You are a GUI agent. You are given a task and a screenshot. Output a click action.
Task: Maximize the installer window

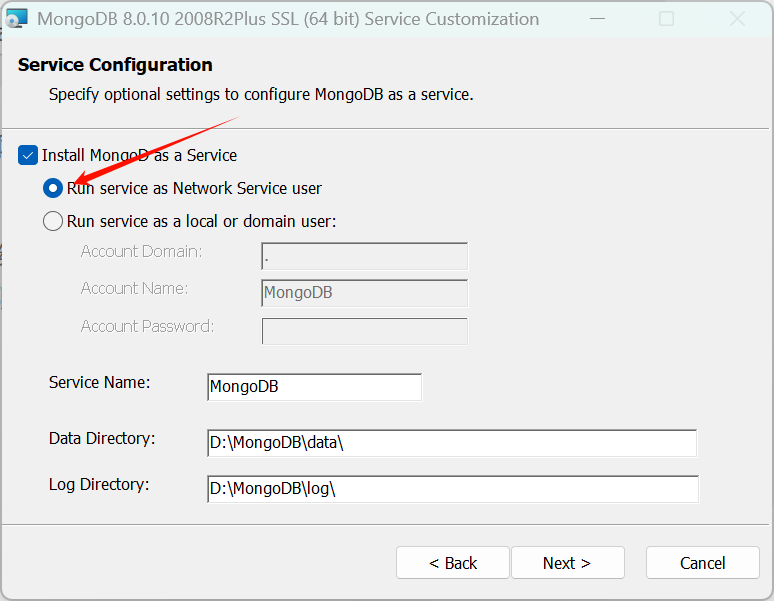(x=667, y=19)
